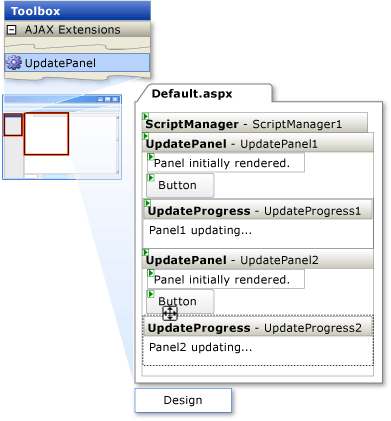Image resolution: width=391 pixels, height=421 pixels.
Task: Select the UpdatePanel gear icon in Toolbox
Action: [x=14, y=63]
